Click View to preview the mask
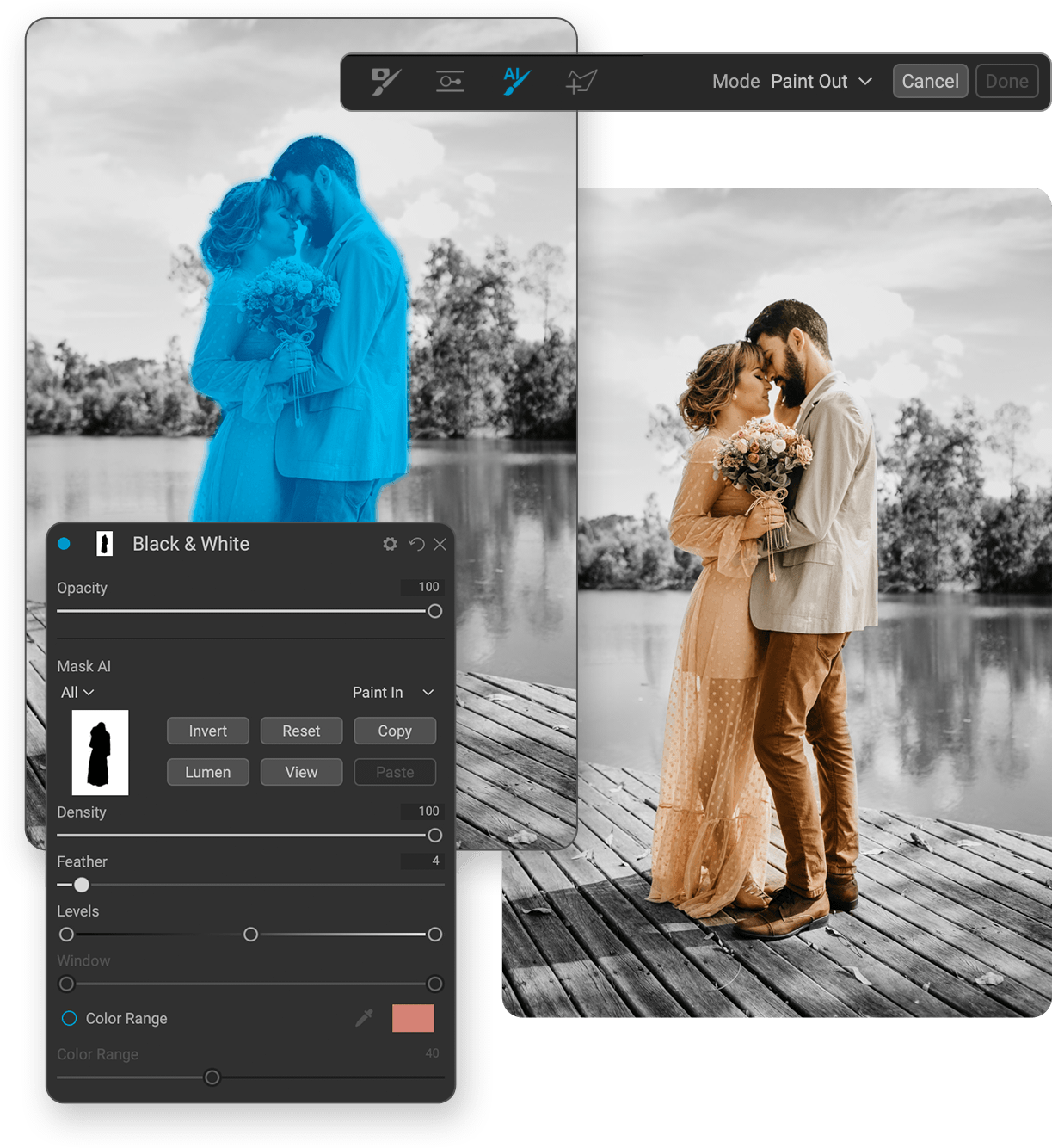This screenshot has width=1052, height=1148. (x=301, y=772)
